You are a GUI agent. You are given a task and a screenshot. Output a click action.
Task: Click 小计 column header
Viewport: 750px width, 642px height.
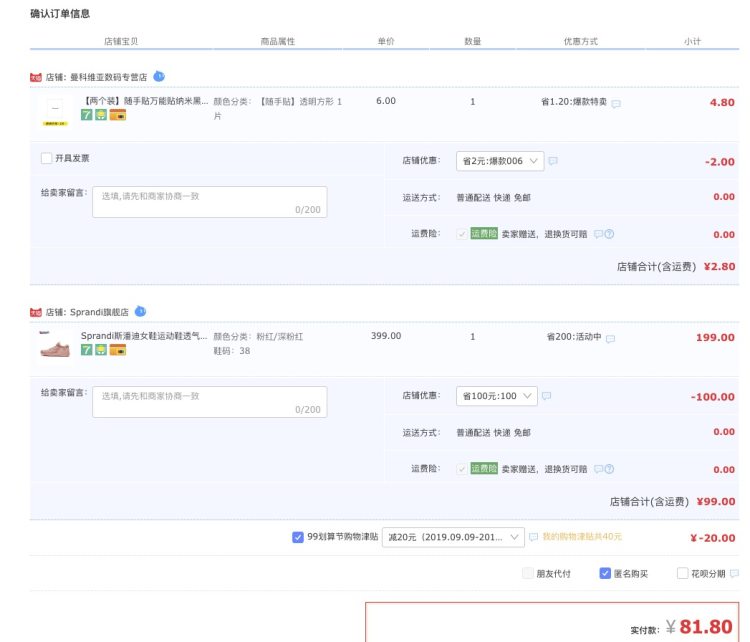pyautogui.click(x=692, y=41)
